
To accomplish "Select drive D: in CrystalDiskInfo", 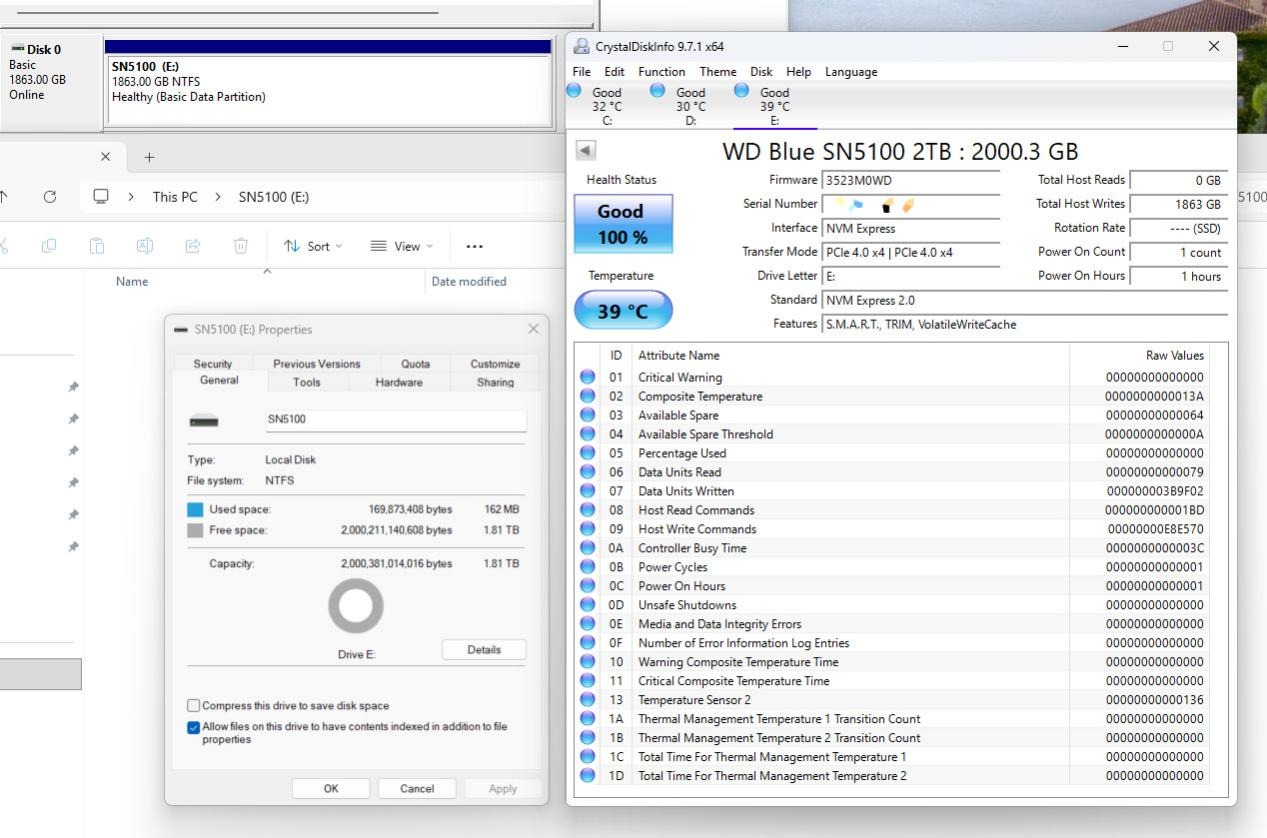I will tap(689, 99).
